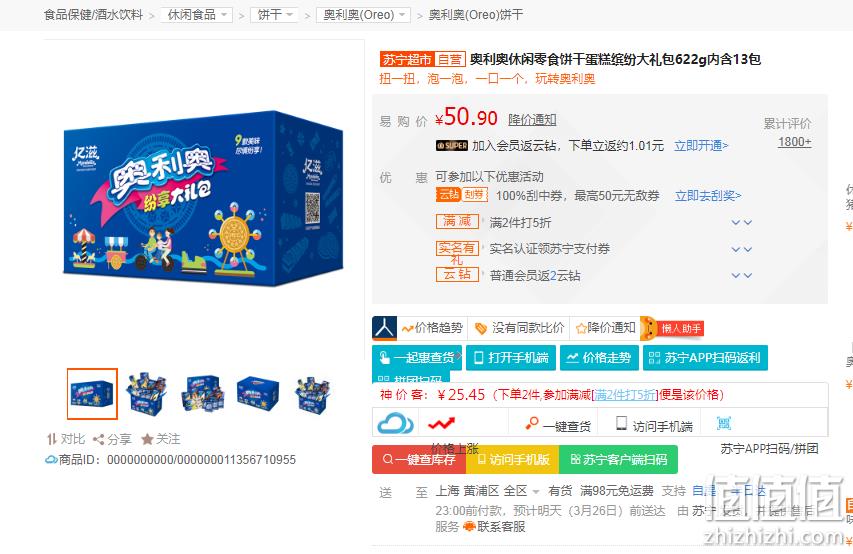The height and width of the screenshot is (554, 853).
Task: Open 1800+ cumulative reviews
Action: [x=794, y=143]
